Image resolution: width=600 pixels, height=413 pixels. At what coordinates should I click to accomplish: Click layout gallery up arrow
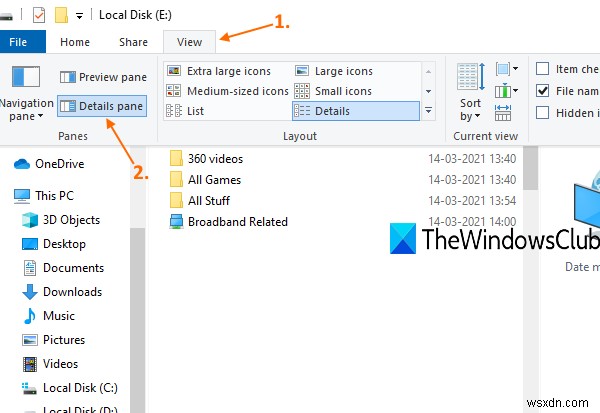point(429,72)
